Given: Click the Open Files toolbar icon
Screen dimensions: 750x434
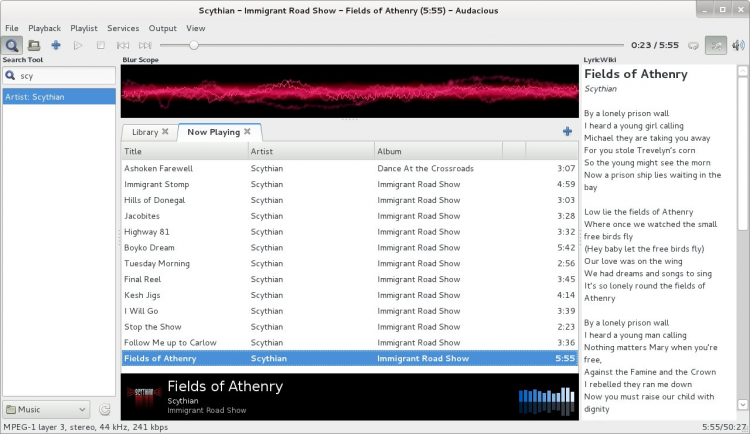Looking at the screenshot, I should click(x=34, y=45).
